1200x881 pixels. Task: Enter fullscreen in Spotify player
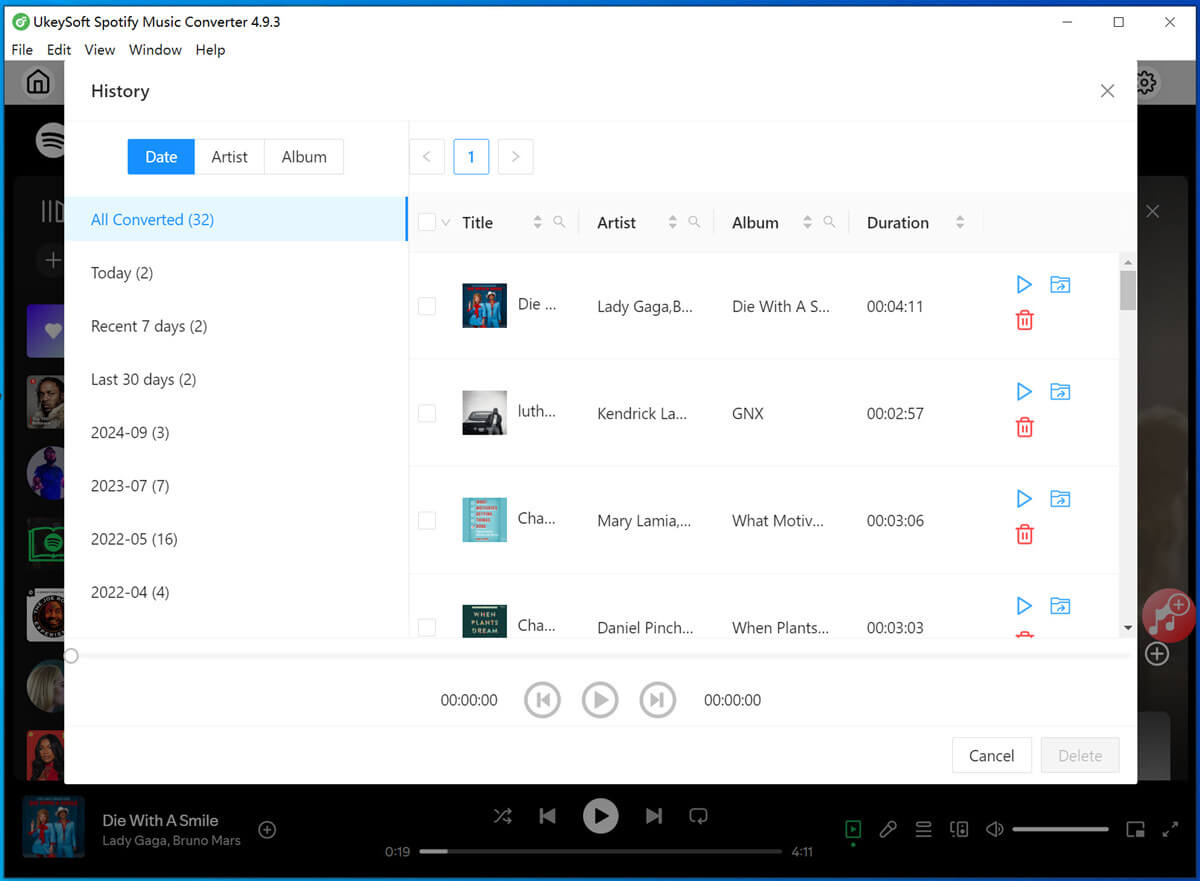[1170, 829]
